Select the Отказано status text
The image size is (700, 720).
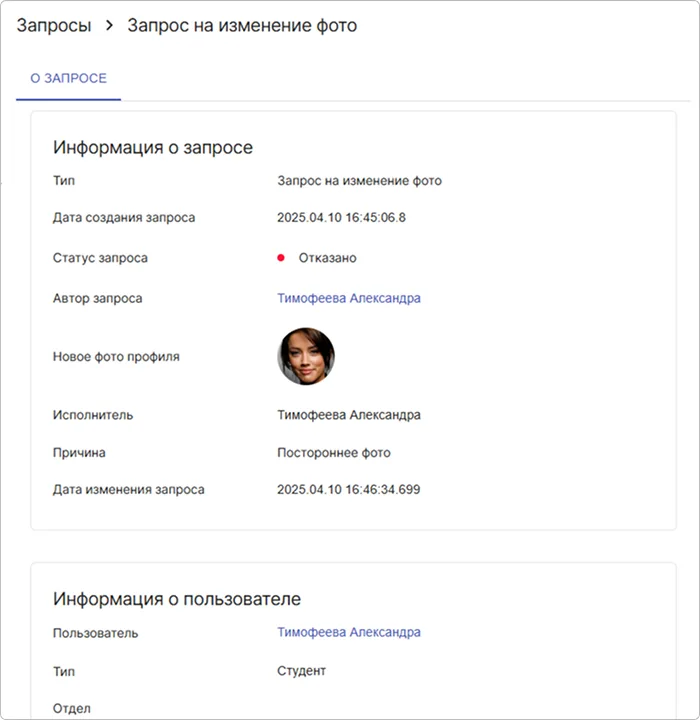click(x=327, y=258)
